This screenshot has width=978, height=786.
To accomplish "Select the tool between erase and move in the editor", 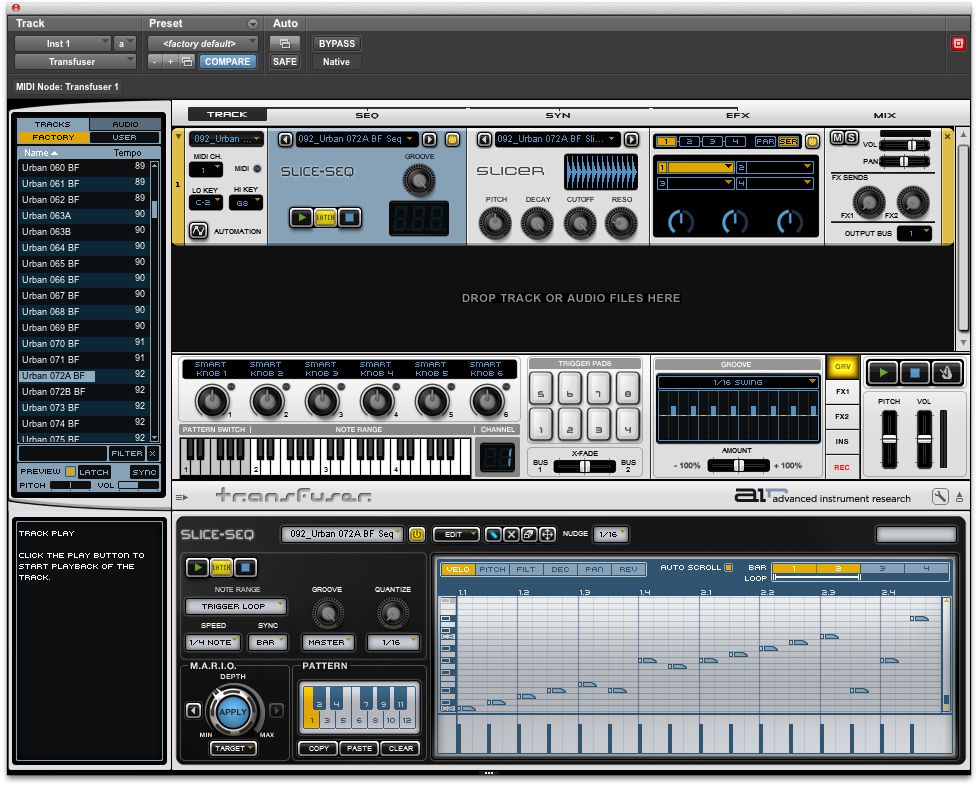I will tap(529, 535).
